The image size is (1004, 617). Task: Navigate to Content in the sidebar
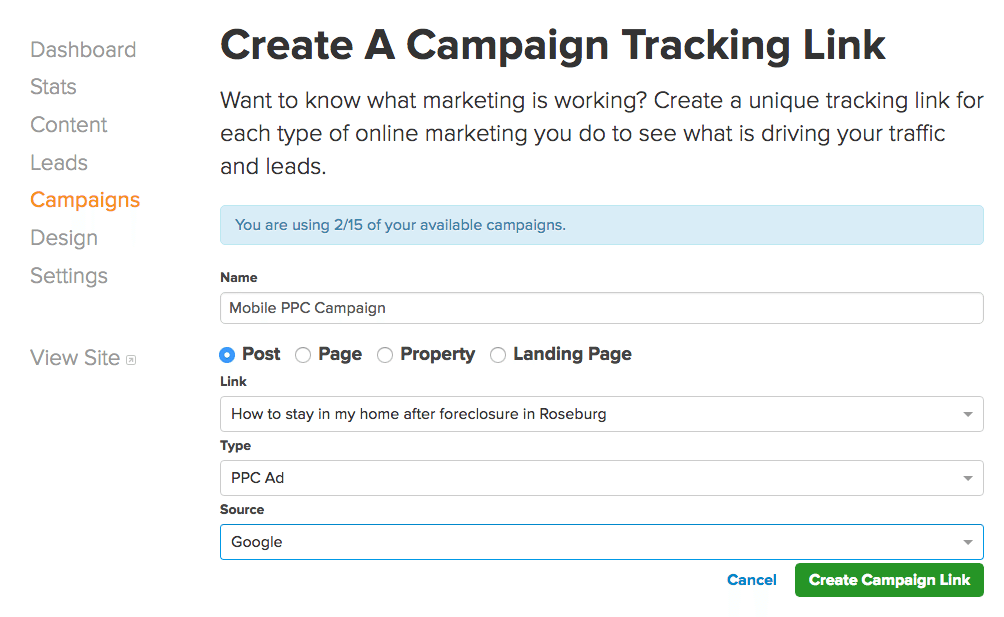[69, 125]
